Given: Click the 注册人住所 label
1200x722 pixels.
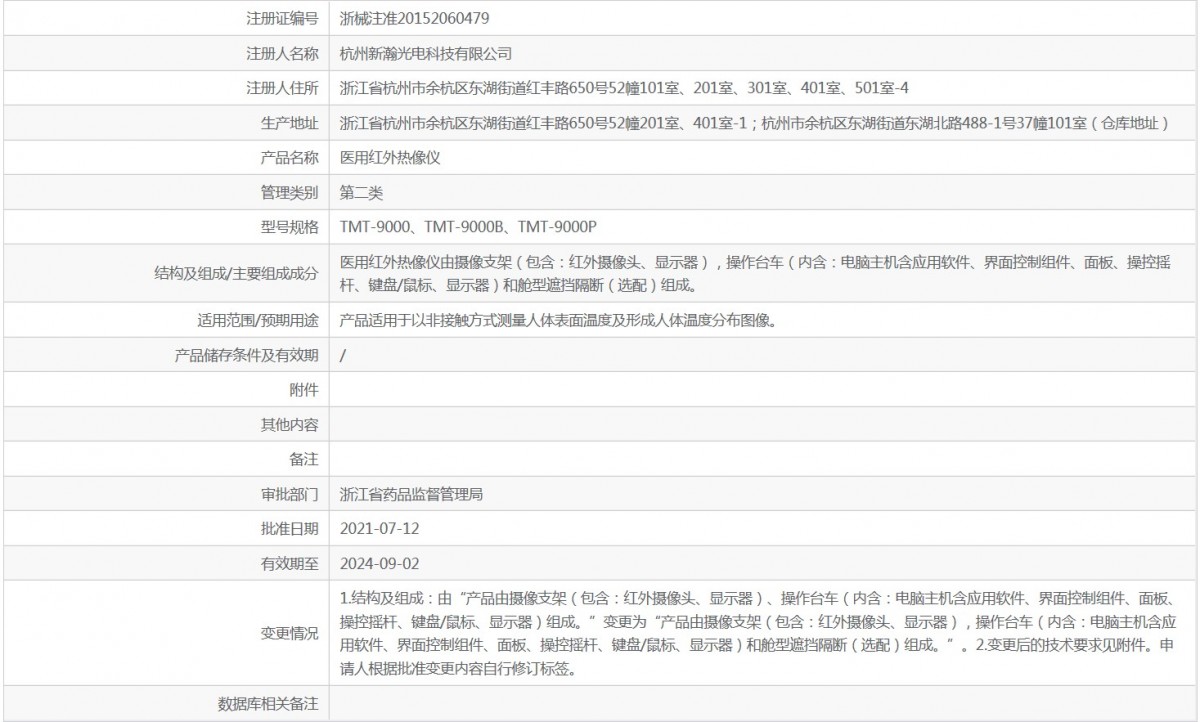Looking at the screenshot, I should (x=282, y=89).
